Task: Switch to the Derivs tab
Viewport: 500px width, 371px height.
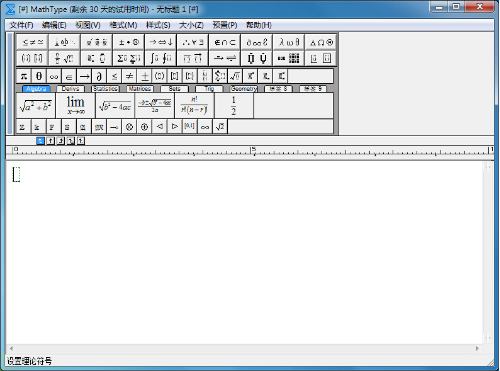Action: (70, 89)
